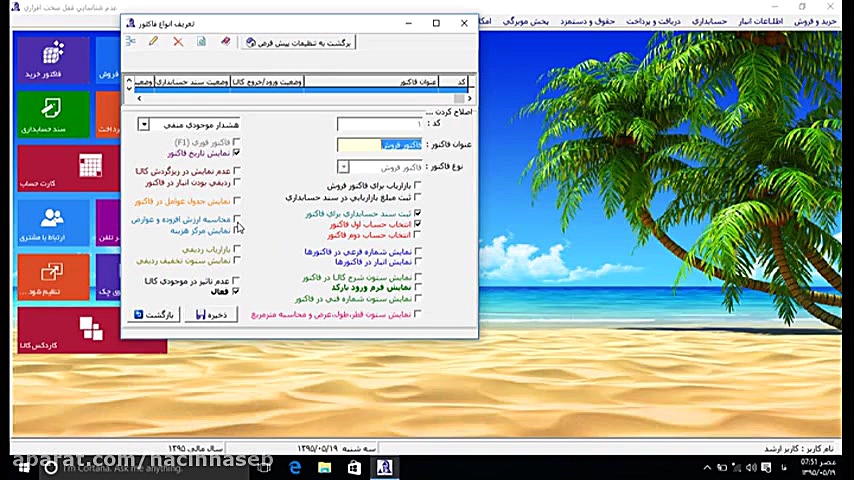Click the بازگشت back button

(154, 314)
